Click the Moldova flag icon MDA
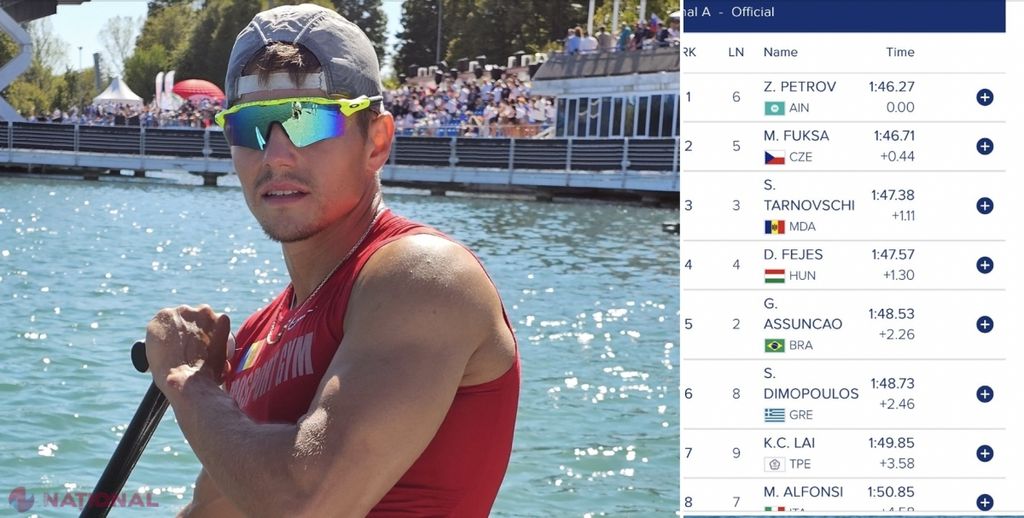 [775, 227]
